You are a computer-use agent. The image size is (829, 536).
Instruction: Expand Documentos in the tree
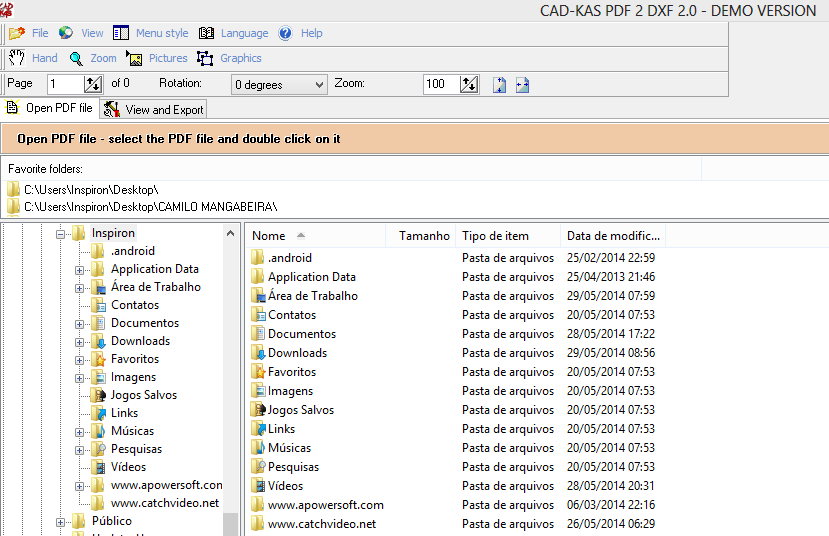click(79, 324)
